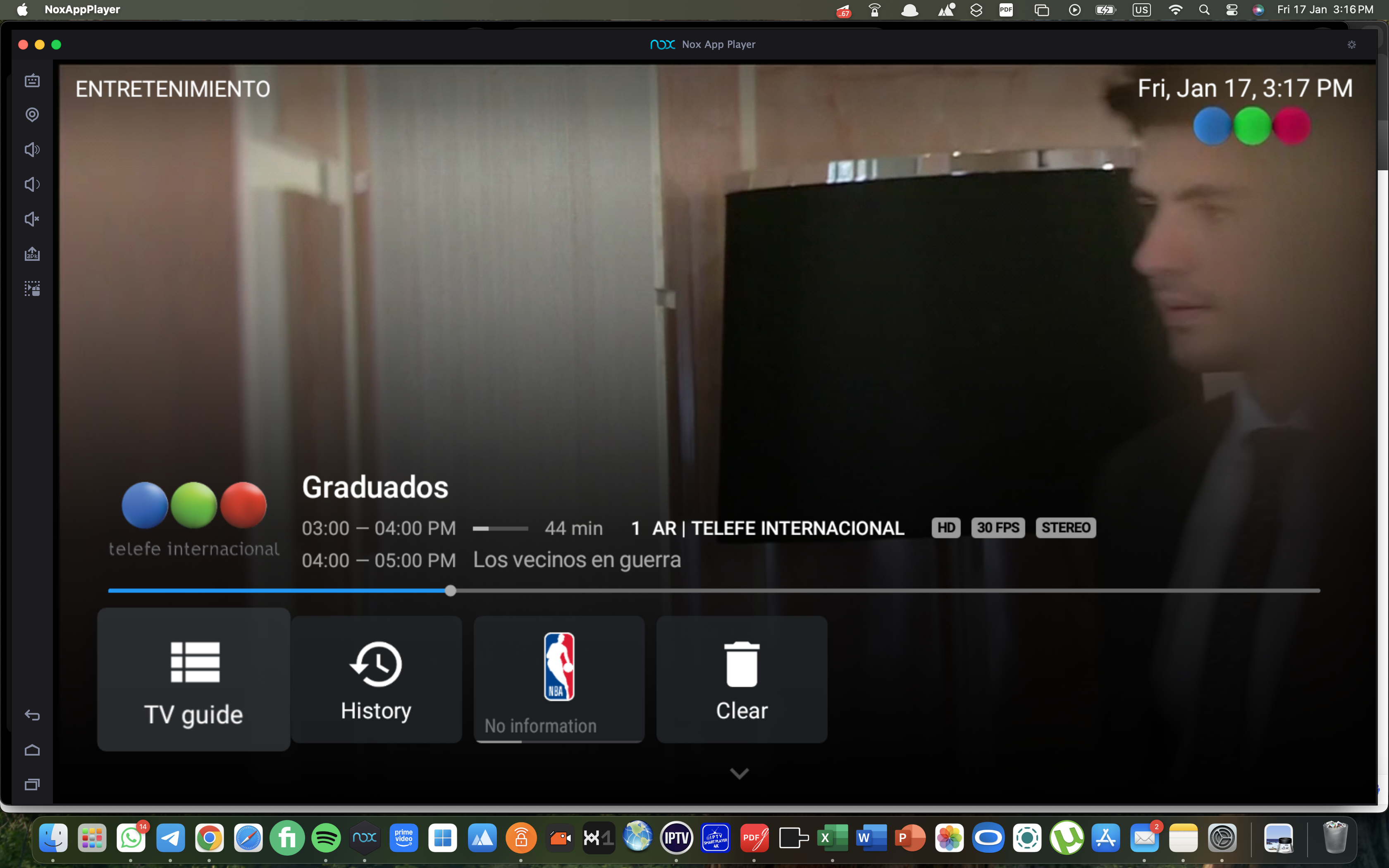The image size is (1389, 868).
Task: Lower volume with the sidebar volume-down icon
Action: tap(32, 184)
